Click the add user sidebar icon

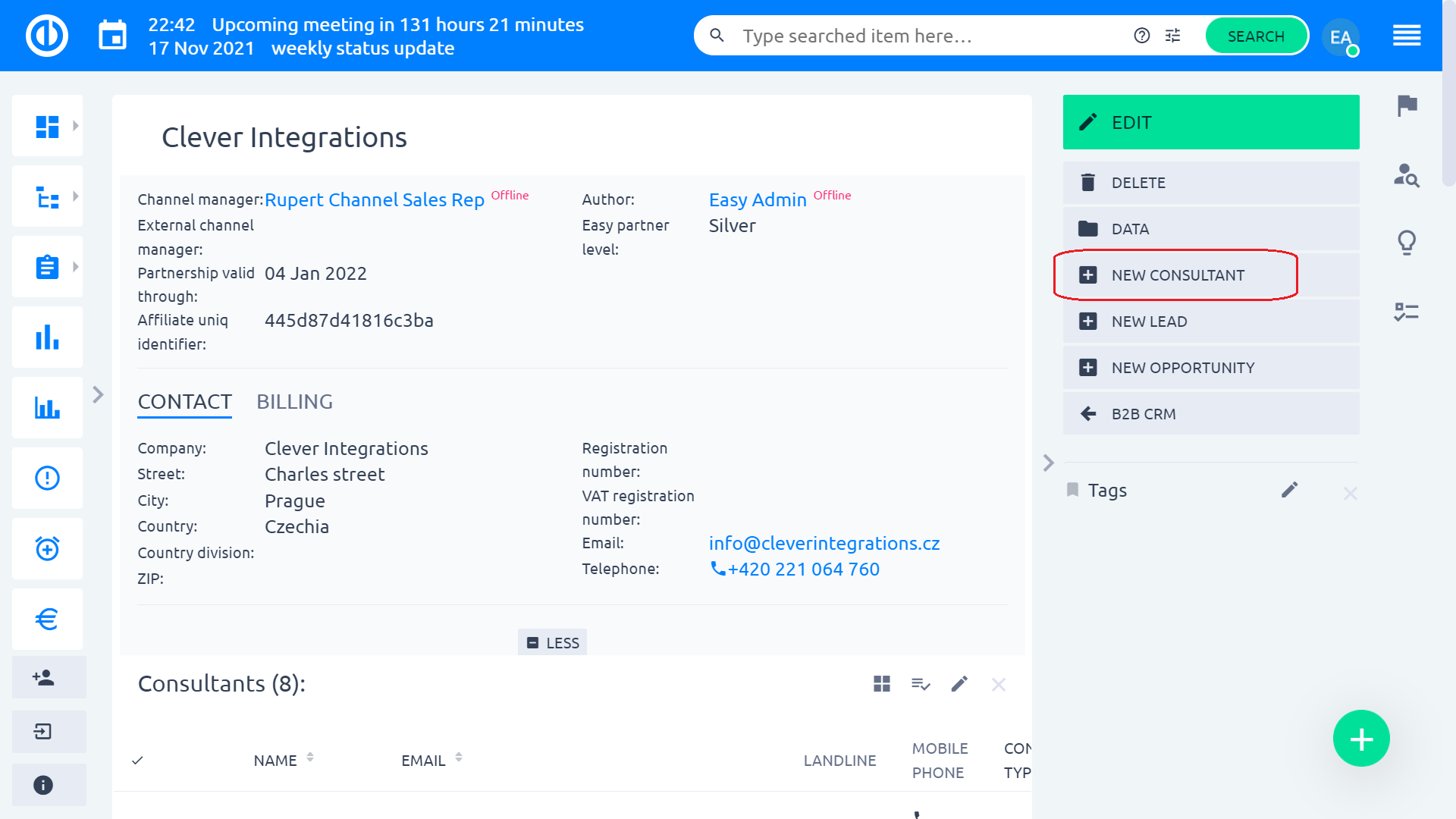coord(43,677)
